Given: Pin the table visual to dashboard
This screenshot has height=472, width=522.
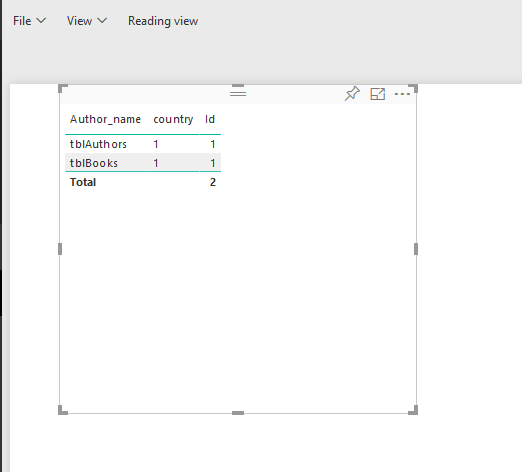Looking at the screenshot, I should (x=352, y=94).
